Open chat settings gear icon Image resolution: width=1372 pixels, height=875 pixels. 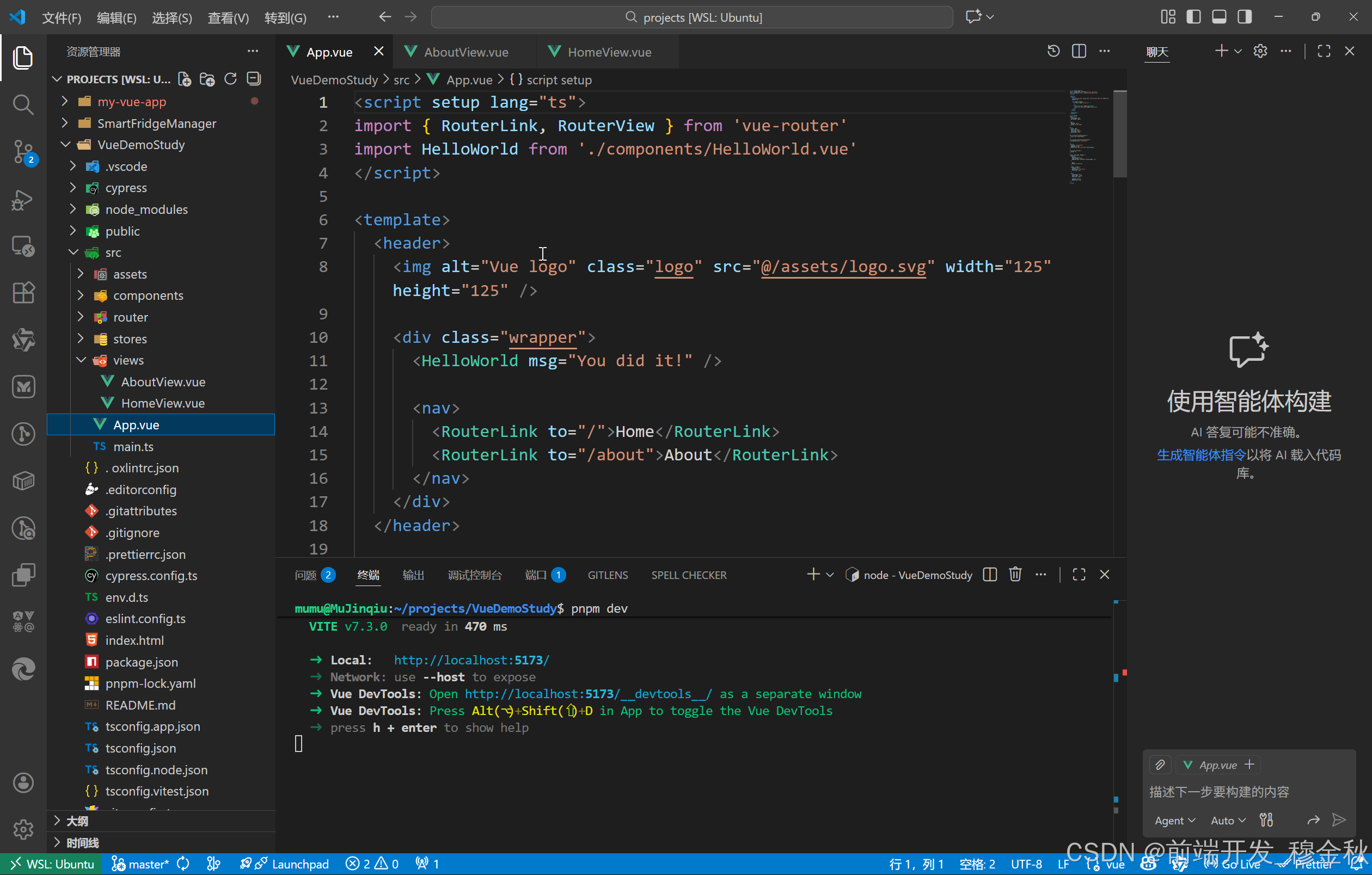tap(1260, 51)
